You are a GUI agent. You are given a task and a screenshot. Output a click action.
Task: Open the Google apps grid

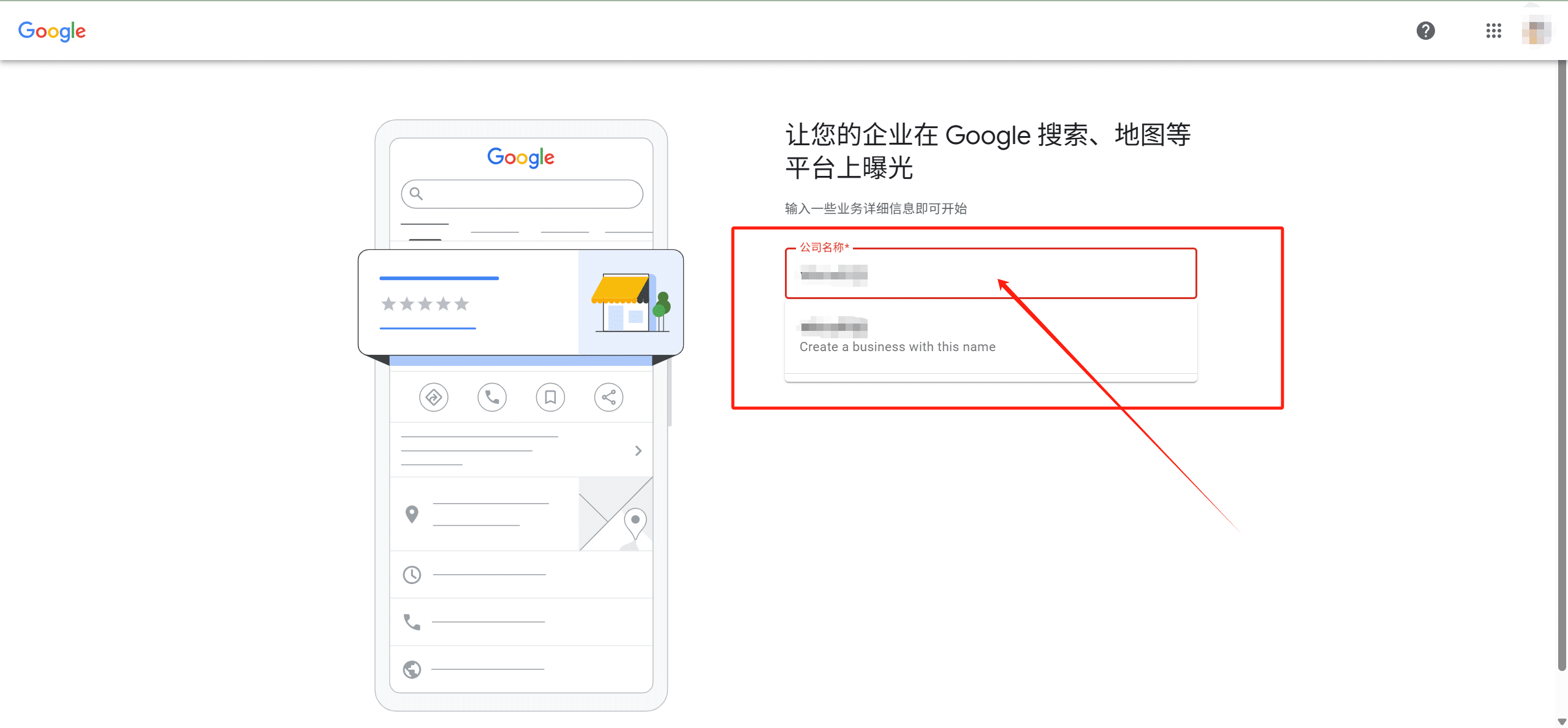point(1493,31)
